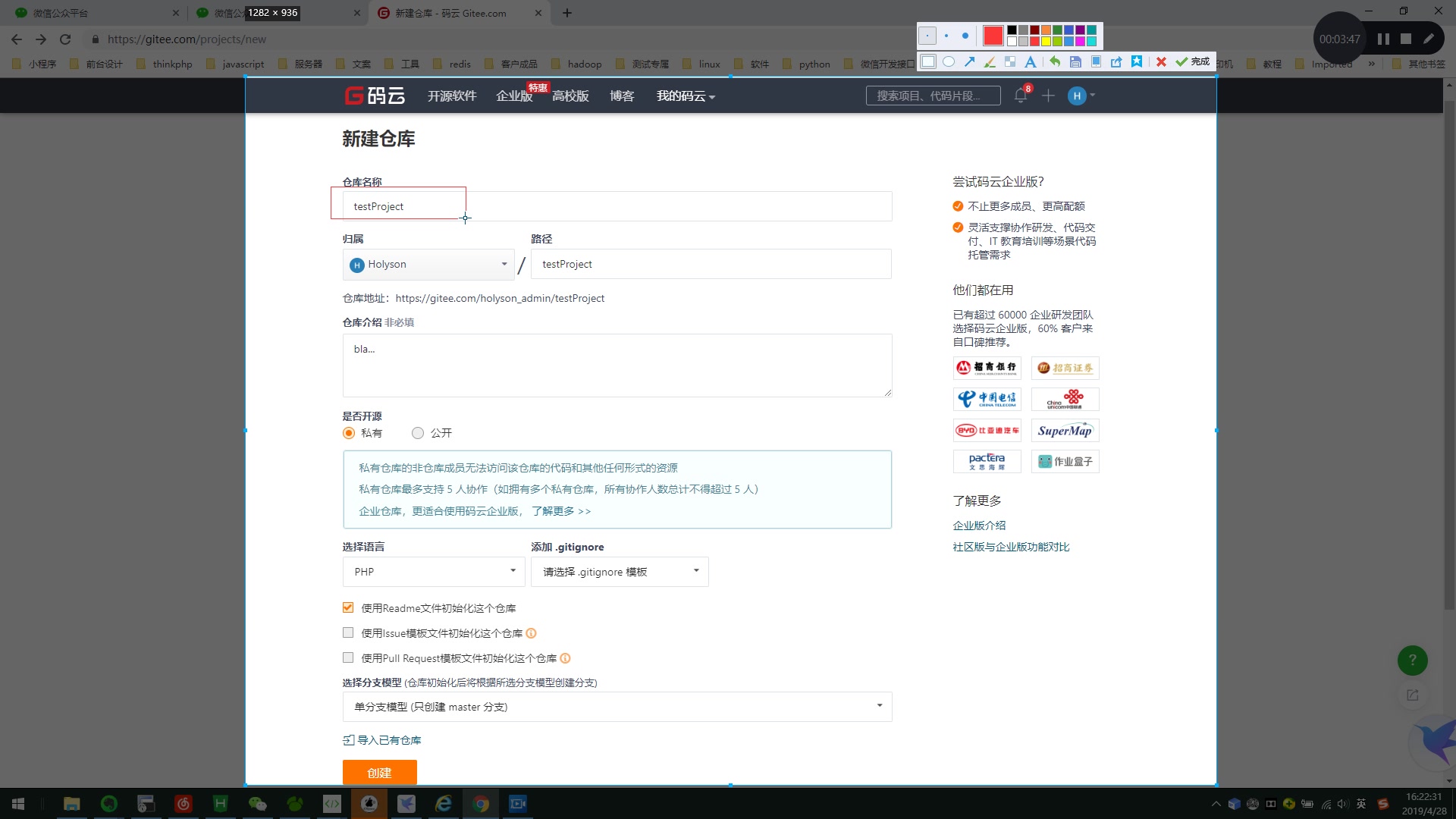This screenshot has width=1456, height=819.
Task: Select the brush drawing tool
Action: click(x=990, y=61)
